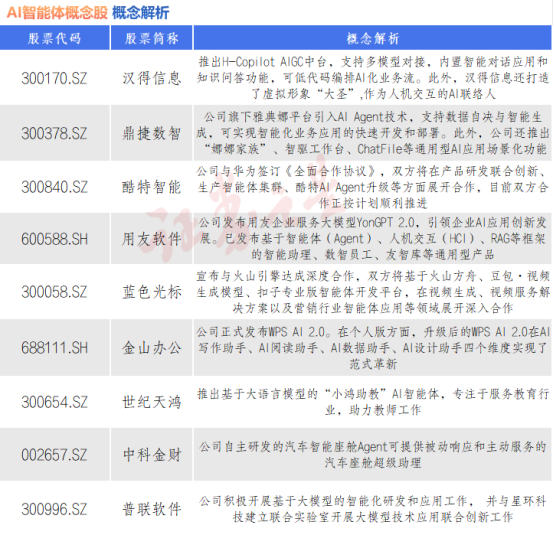Viewport: 554px width, 536px height.
Task: Select stock code 300840.SZ
Action: click(54, 187)
